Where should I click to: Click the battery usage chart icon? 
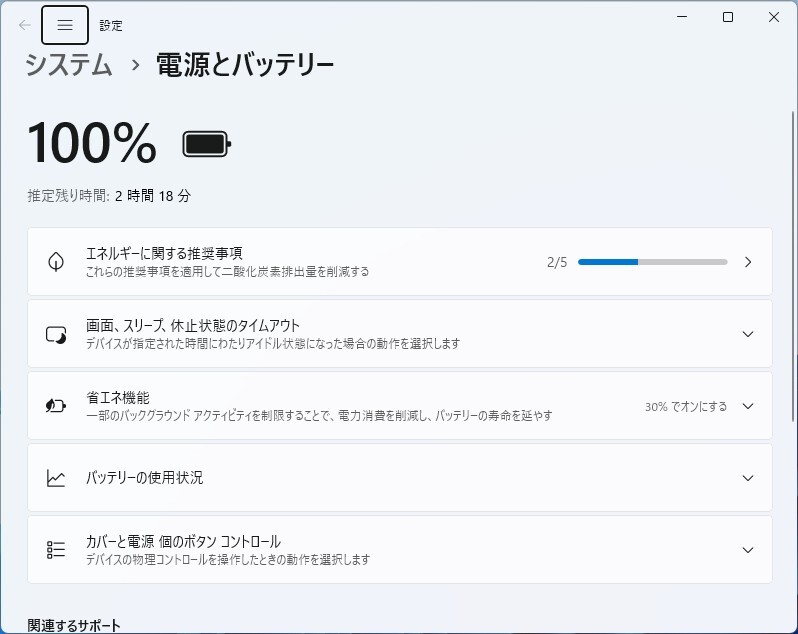tap(56, 478)
